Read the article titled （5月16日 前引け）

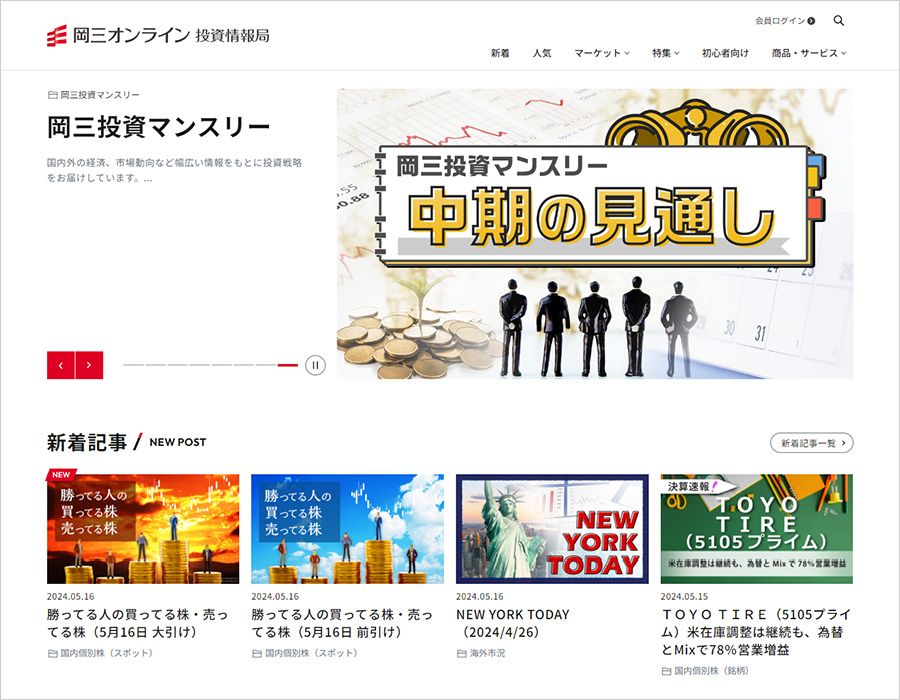point(342,623)
